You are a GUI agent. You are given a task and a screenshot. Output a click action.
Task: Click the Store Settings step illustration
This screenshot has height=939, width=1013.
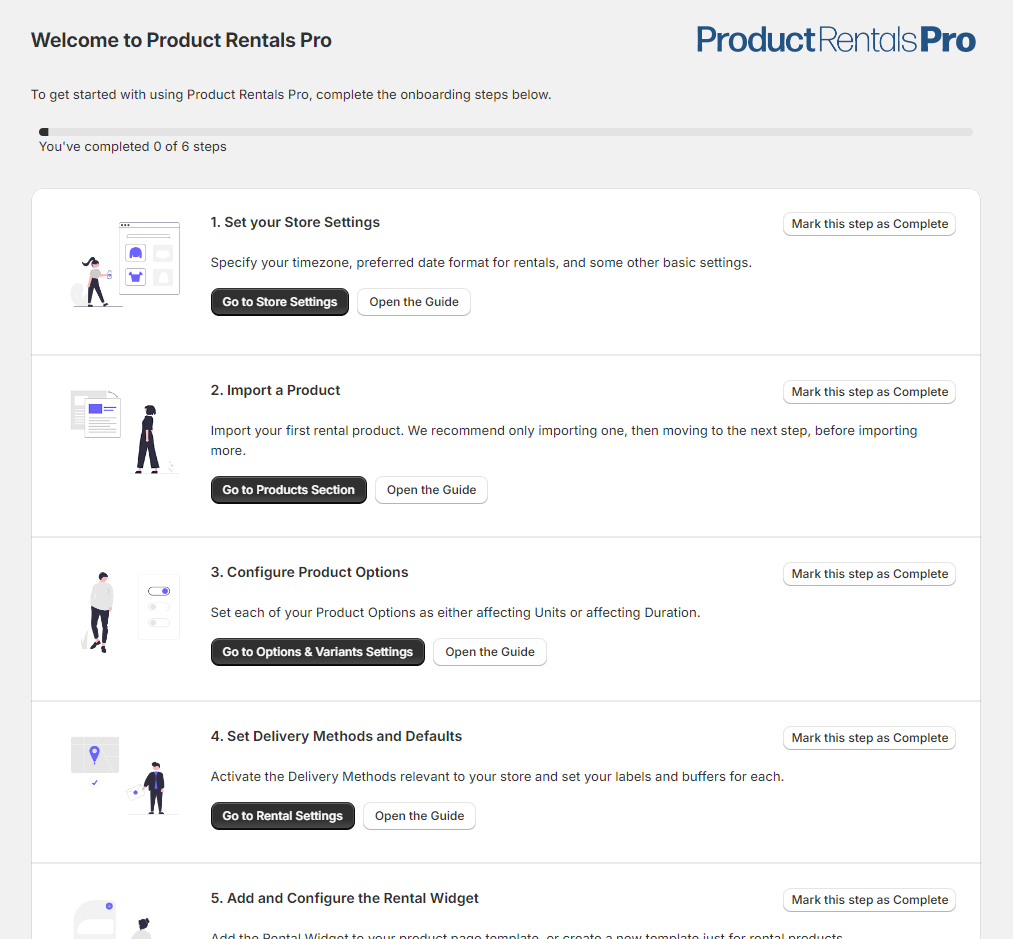126,264
